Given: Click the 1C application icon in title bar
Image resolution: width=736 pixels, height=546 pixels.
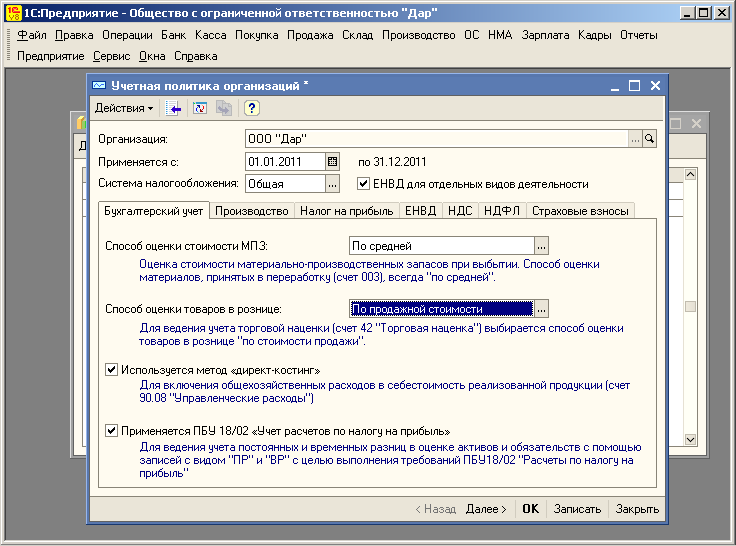Looking at the screenshot, I should click(13, 13).
